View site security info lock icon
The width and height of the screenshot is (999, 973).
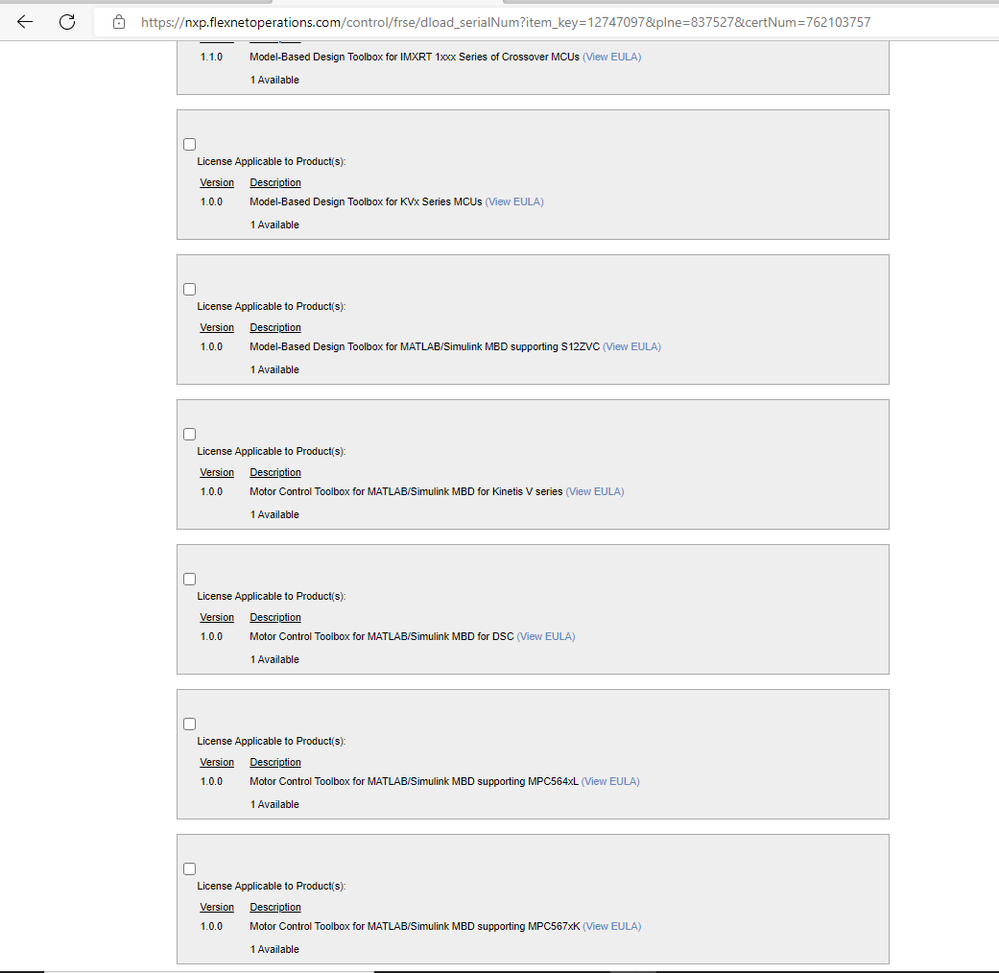click(119, 22)
